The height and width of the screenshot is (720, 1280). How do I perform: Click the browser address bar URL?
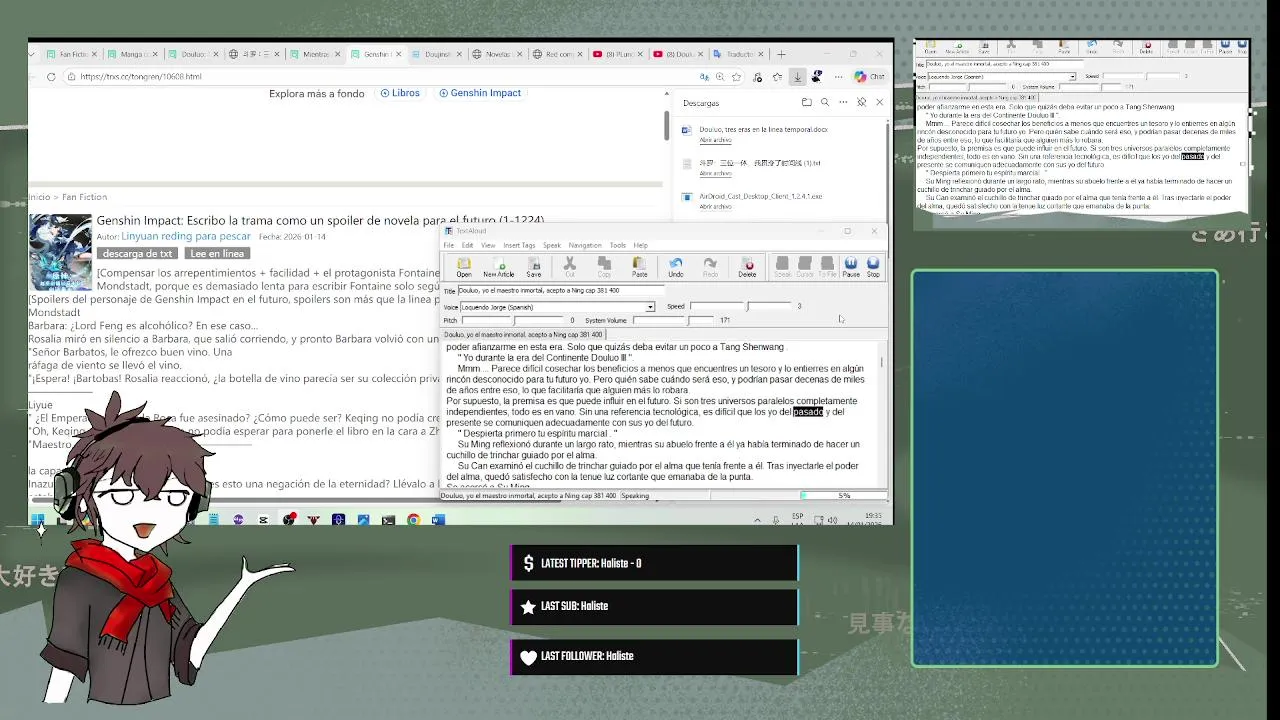[140, 76]
